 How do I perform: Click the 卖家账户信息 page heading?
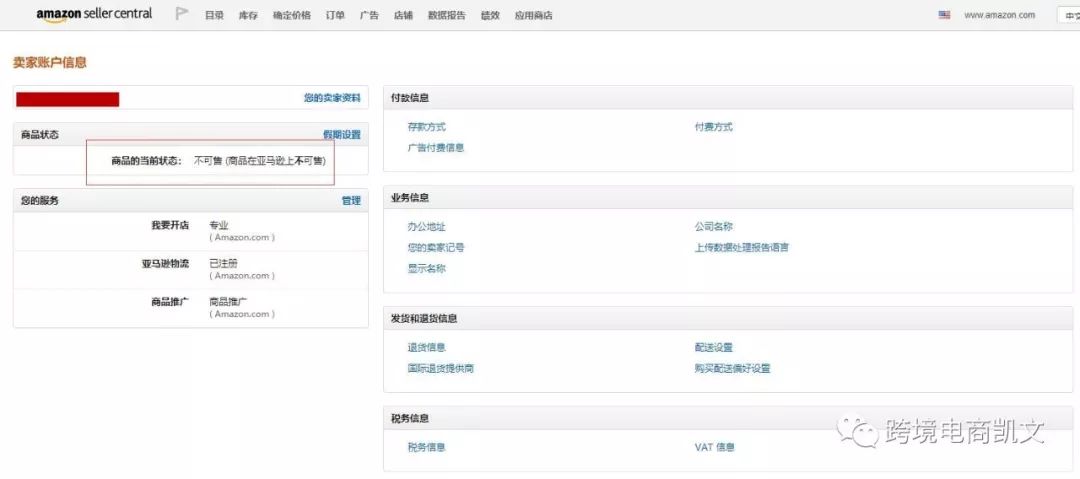[50, 63]
